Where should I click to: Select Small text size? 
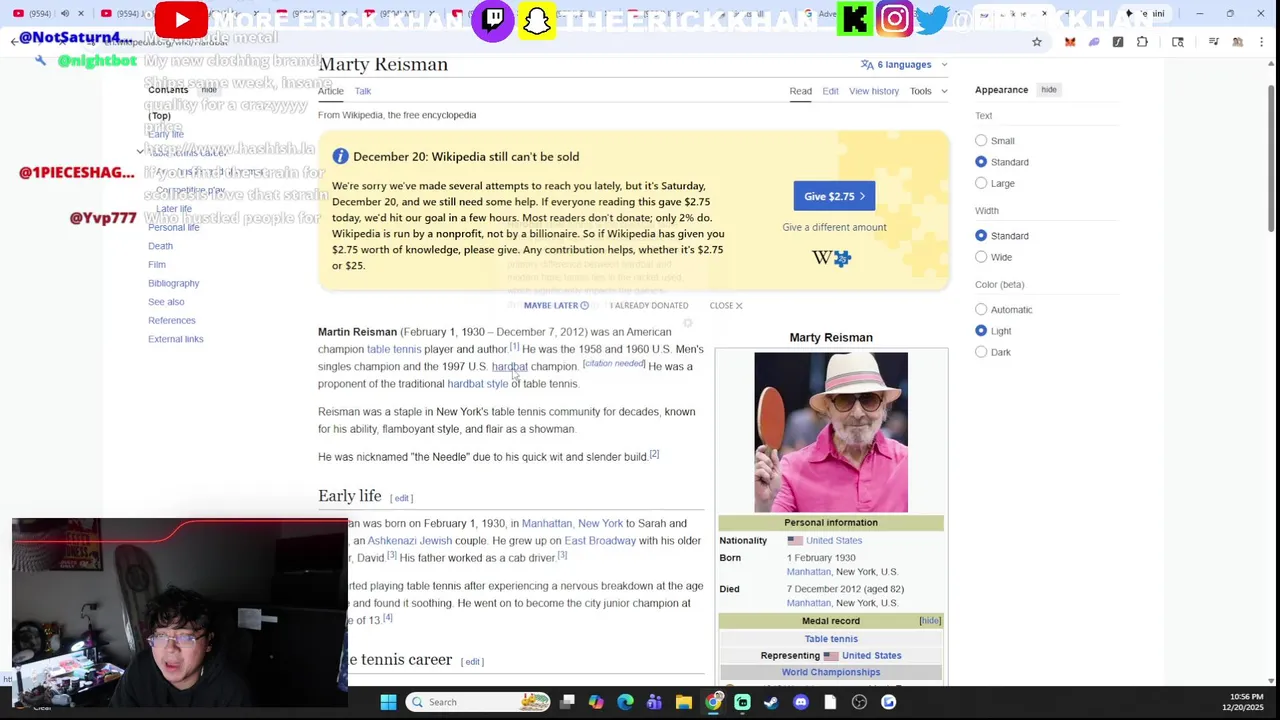981,141
